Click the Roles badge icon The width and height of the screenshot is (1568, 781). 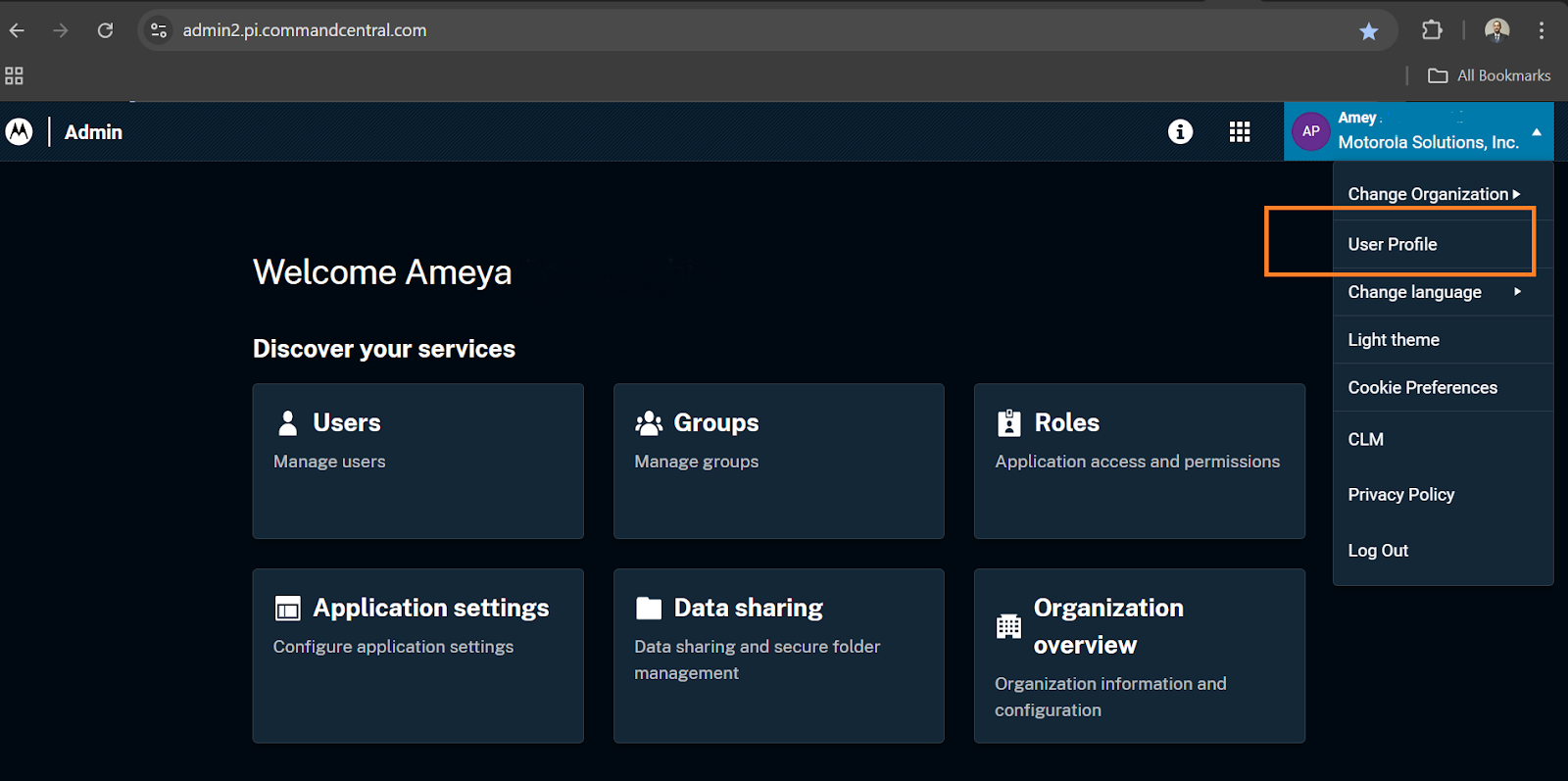pyautogui.click(x=1008, y=422)
